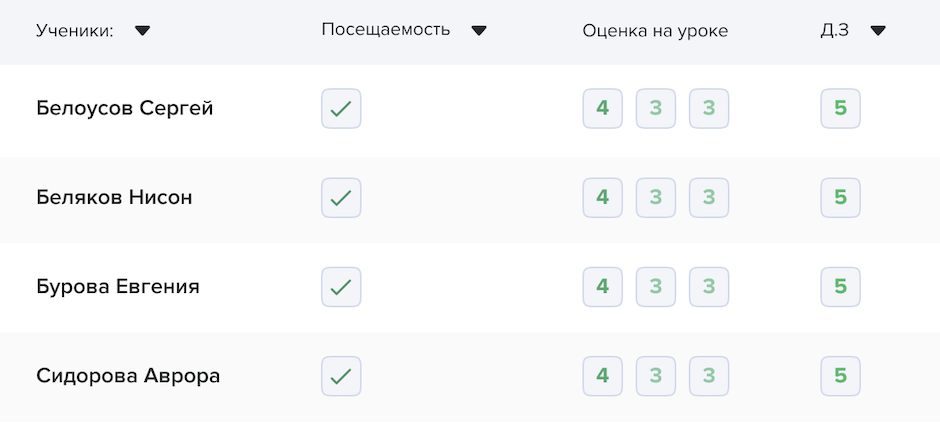Select the last grade 3 for Бурова Евгения
The height and width of the screenshot is (422, 940).
tap(709, 287)
